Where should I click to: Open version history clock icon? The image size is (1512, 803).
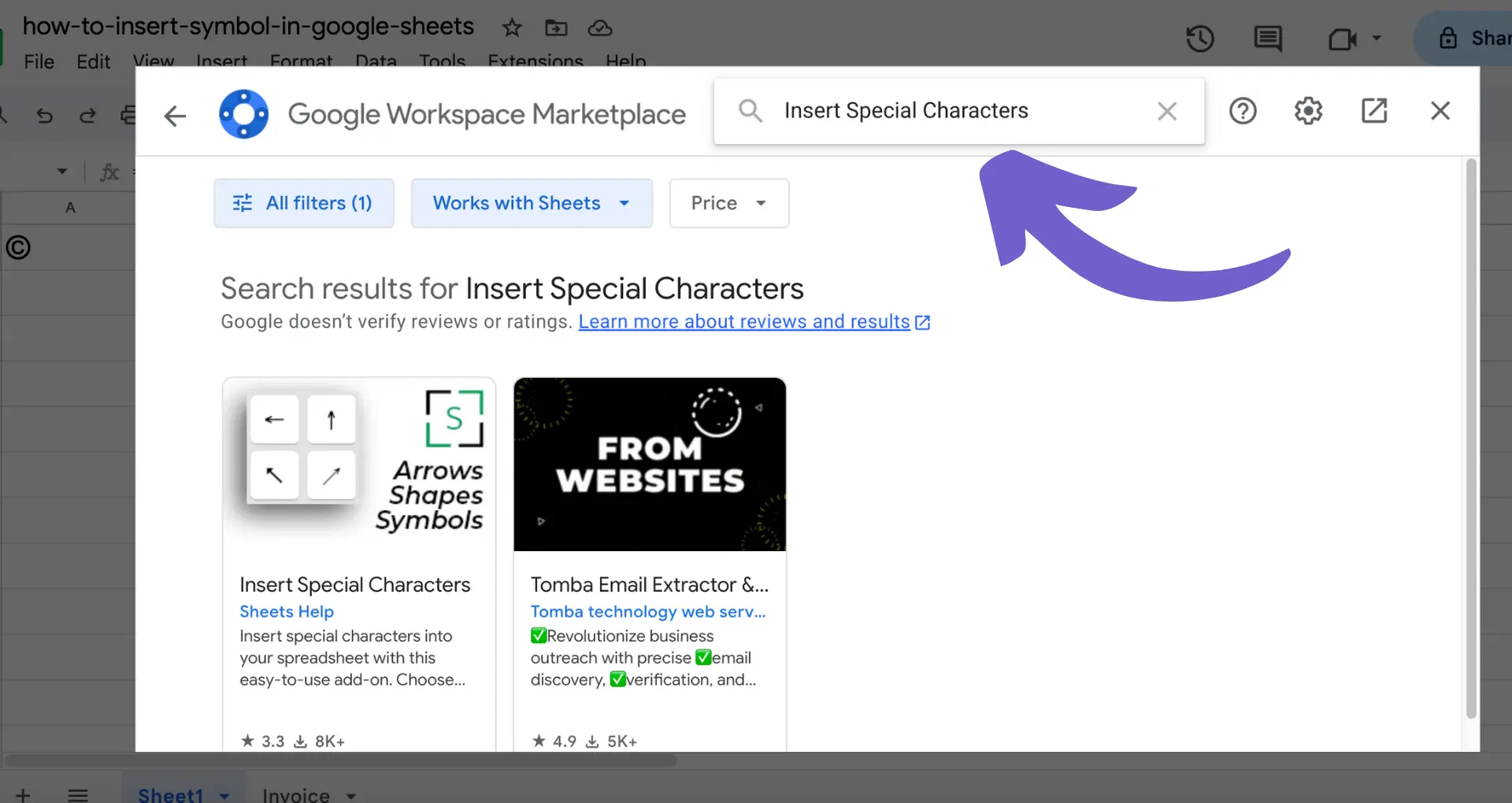click(x=1200, y=39)
